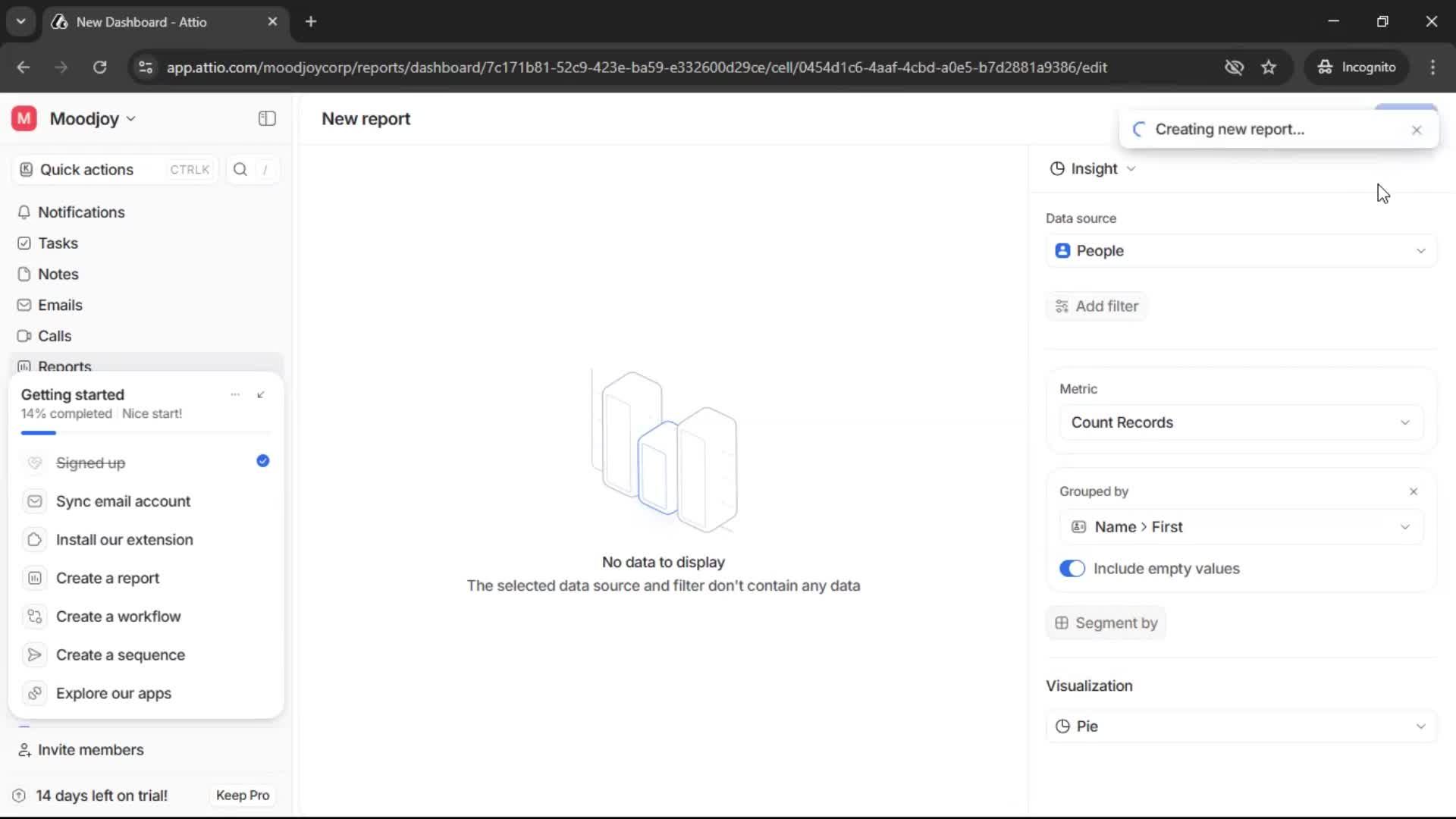Disable Include empty values
This screenshot has width=1456, height=819.
pos(1072,568)
